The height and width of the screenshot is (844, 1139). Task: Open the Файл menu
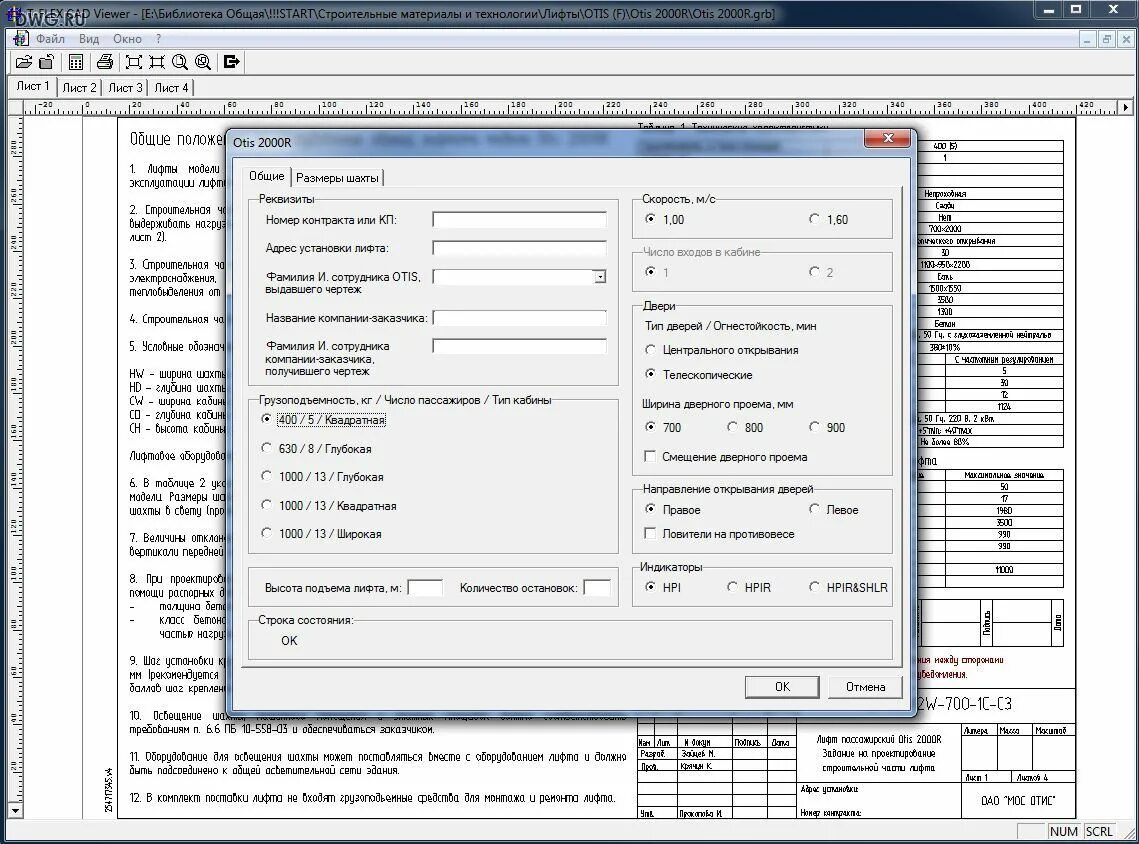click(x=50, y=39)
